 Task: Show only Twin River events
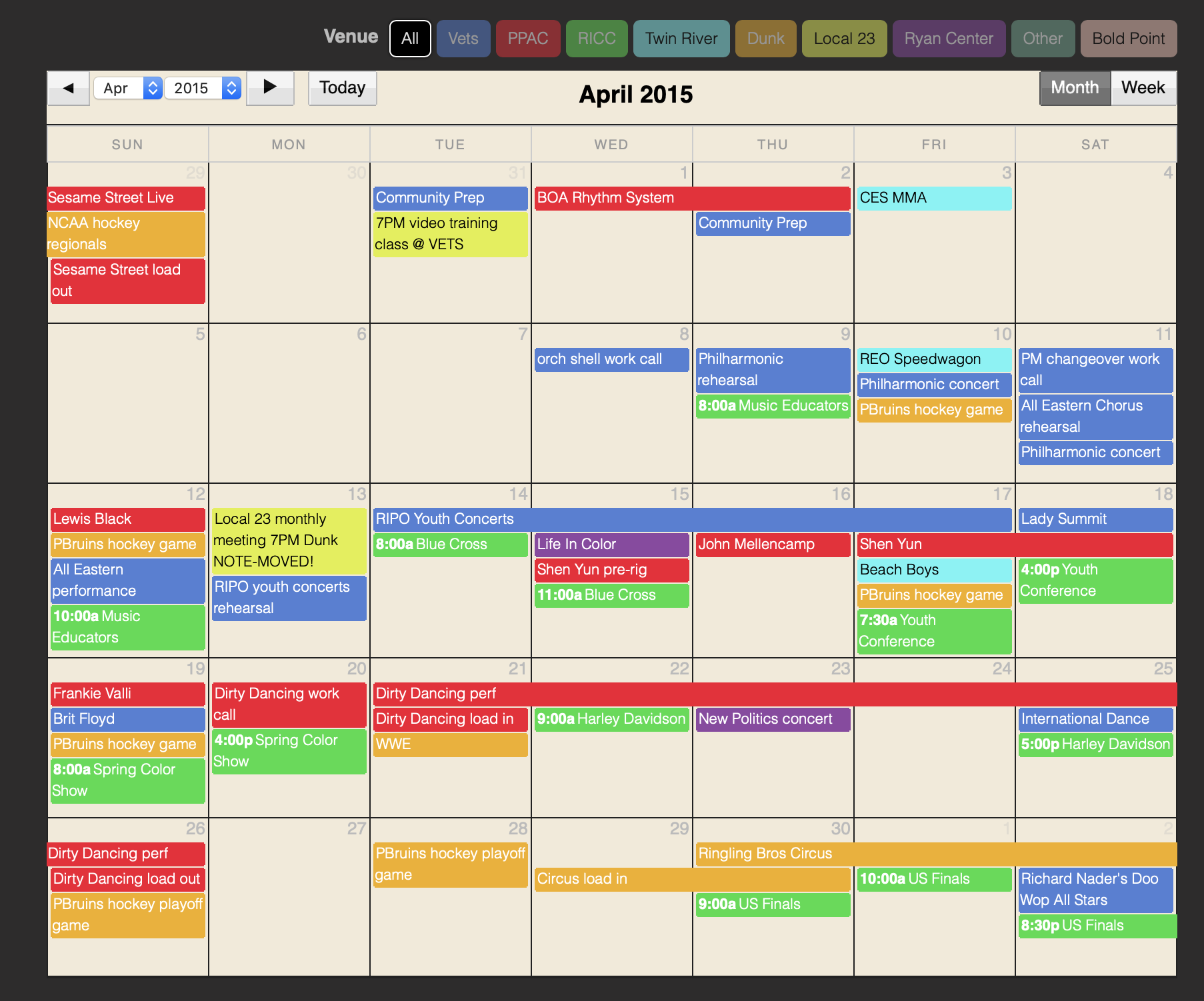[681, 39]
